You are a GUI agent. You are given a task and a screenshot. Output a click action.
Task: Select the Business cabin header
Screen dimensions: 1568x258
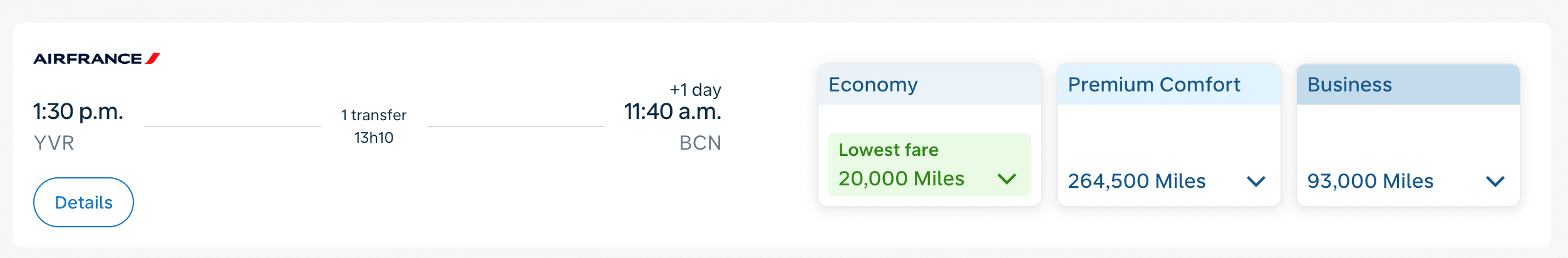[1349, 85]
